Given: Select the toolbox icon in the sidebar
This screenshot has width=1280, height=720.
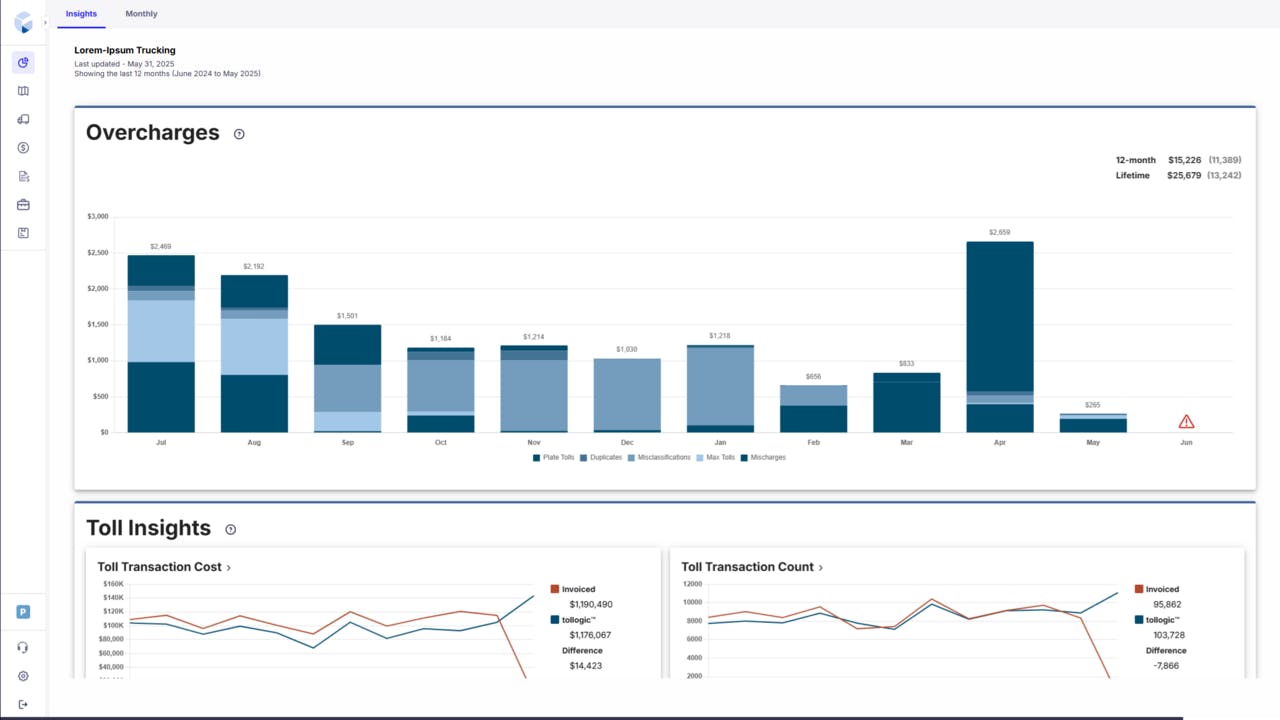Looking at the screenshot, I should coord(23,204).
